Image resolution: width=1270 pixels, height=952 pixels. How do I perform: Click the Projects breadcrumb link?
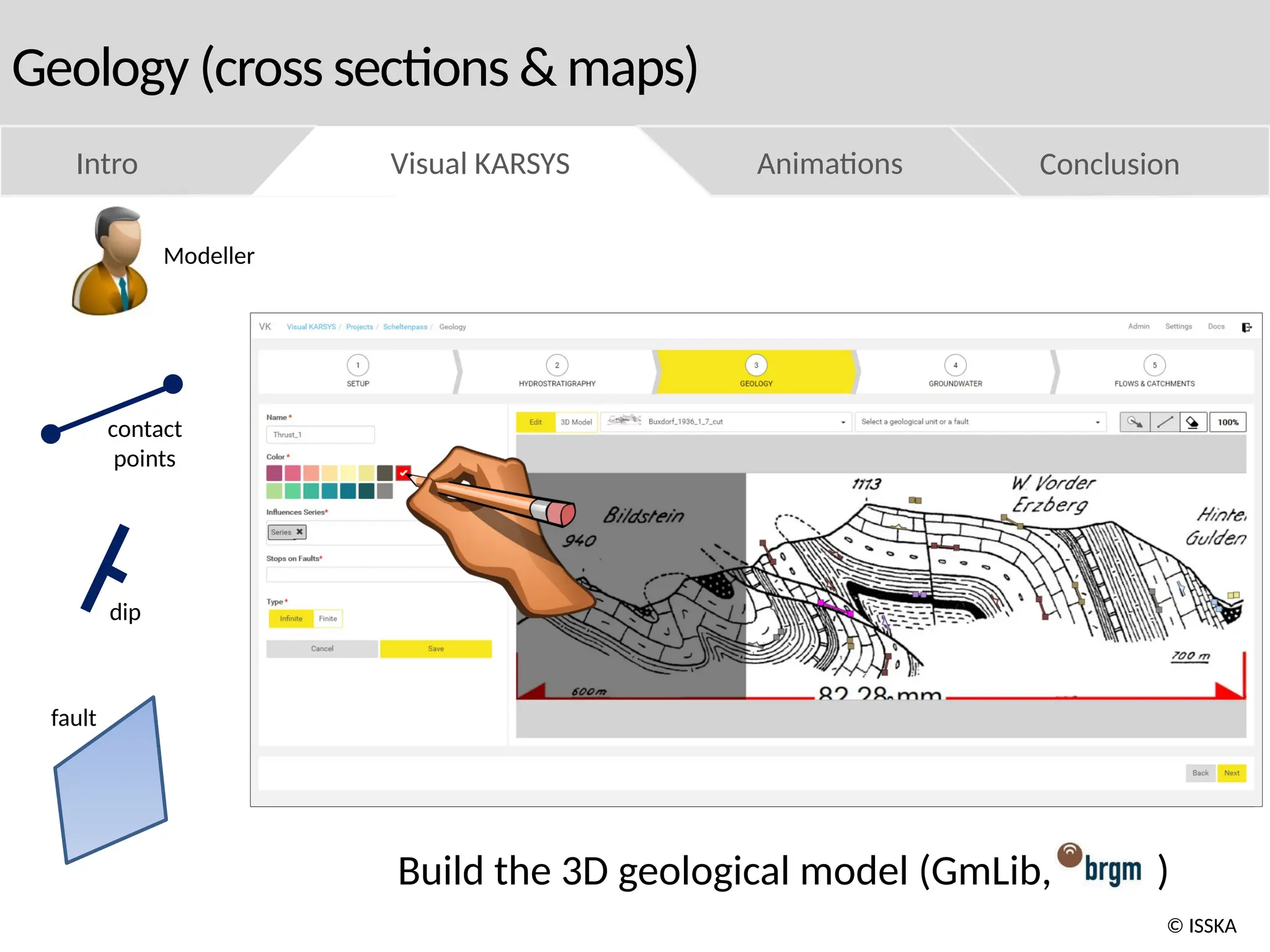click(x=359, y=327)
